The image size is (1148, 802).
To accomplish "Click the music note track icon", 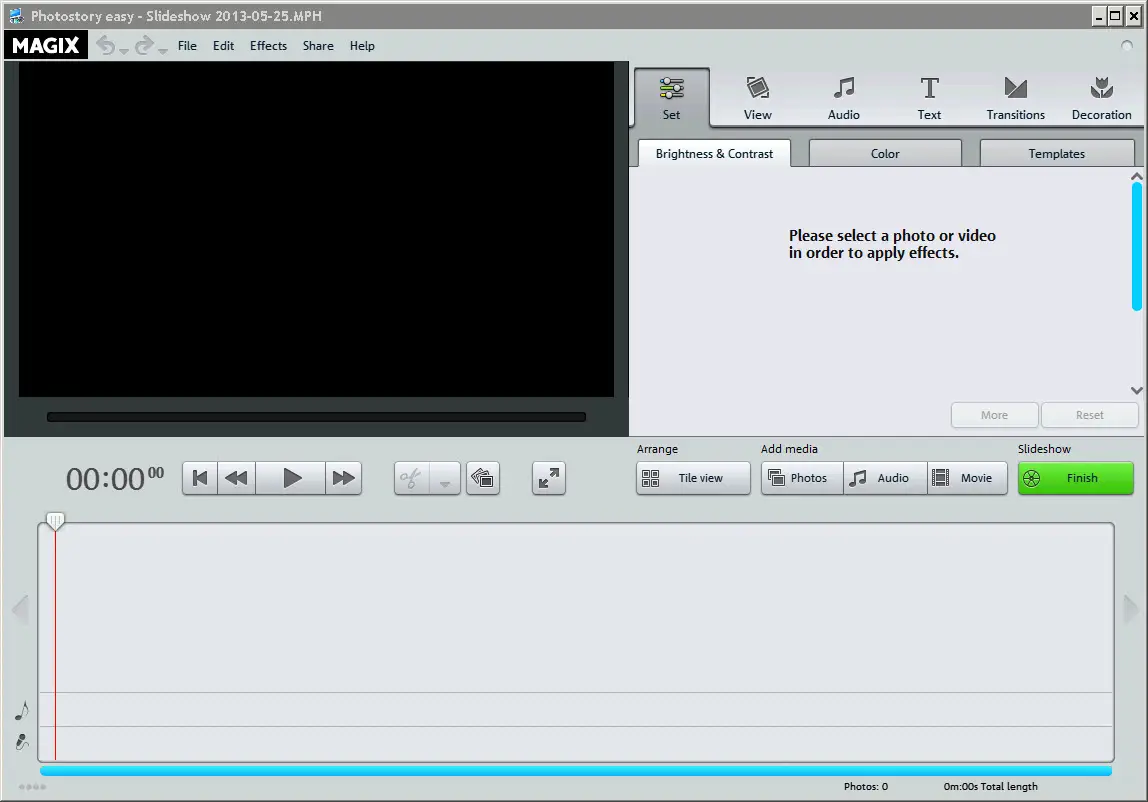I will pos(22,710).
